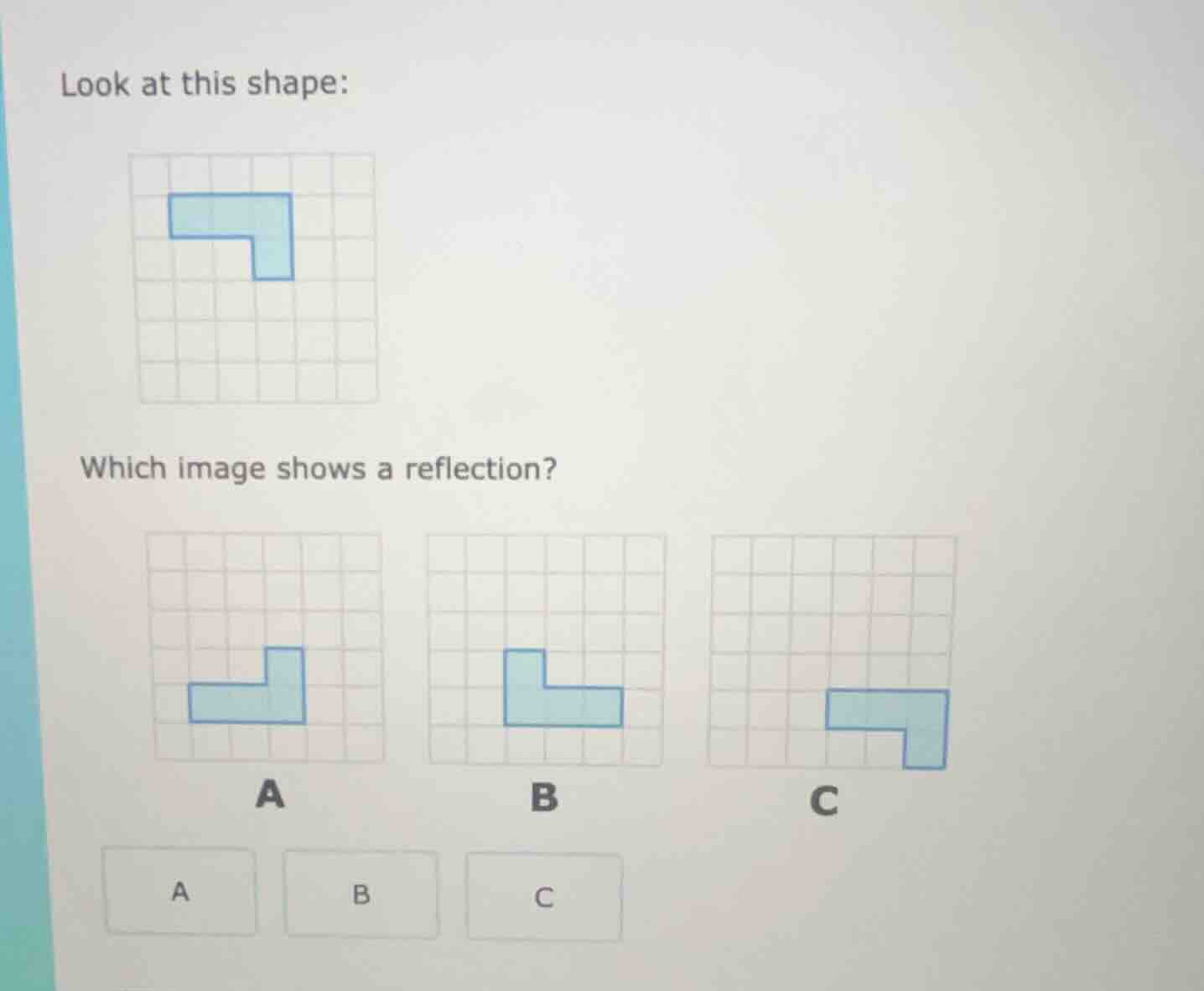This screenshot has width=1204, height=991.
Task: Select answer button B
Action: click(x=361, y=892)
